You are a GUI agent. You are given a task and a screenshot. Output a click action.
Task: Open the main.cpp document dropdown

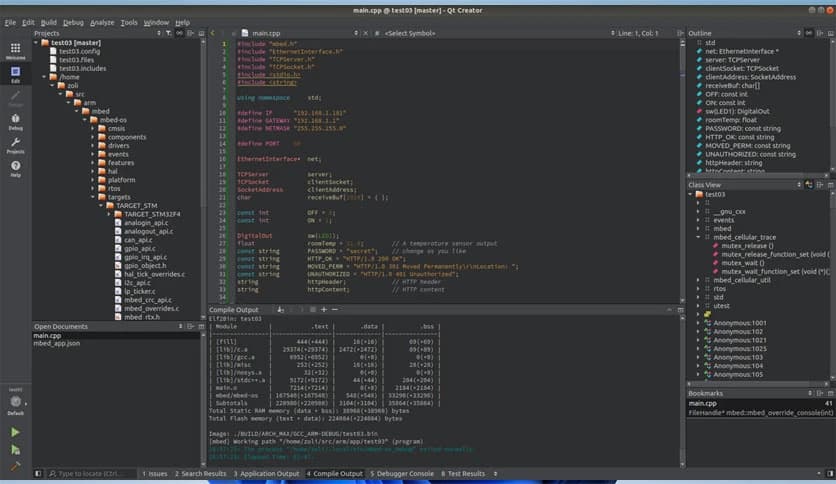356,33
